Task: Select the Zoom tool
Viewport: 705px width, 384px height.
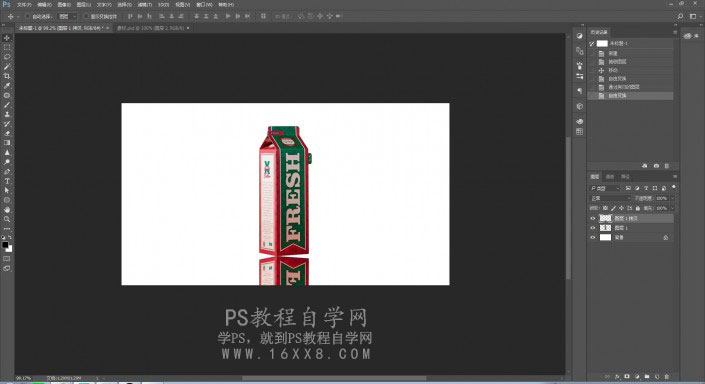Action: click(x=7, y=219)
